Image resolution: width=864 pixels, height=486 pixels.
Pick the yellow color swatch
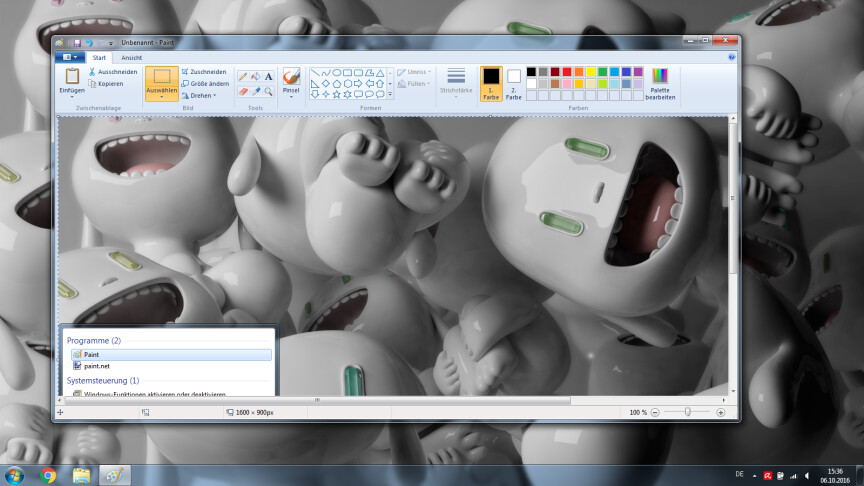tap(591, 72)
